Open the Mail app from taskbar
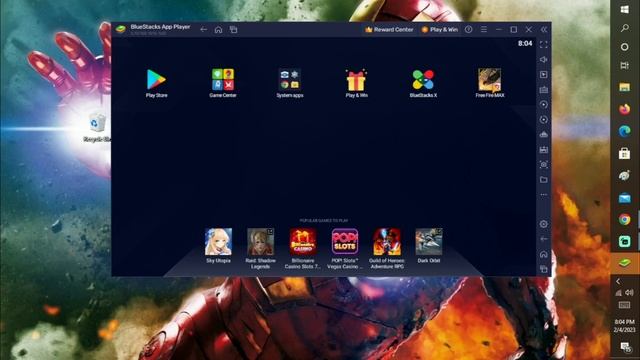The width and height of the screenshot is (640, 360). [x=624, y=198]
